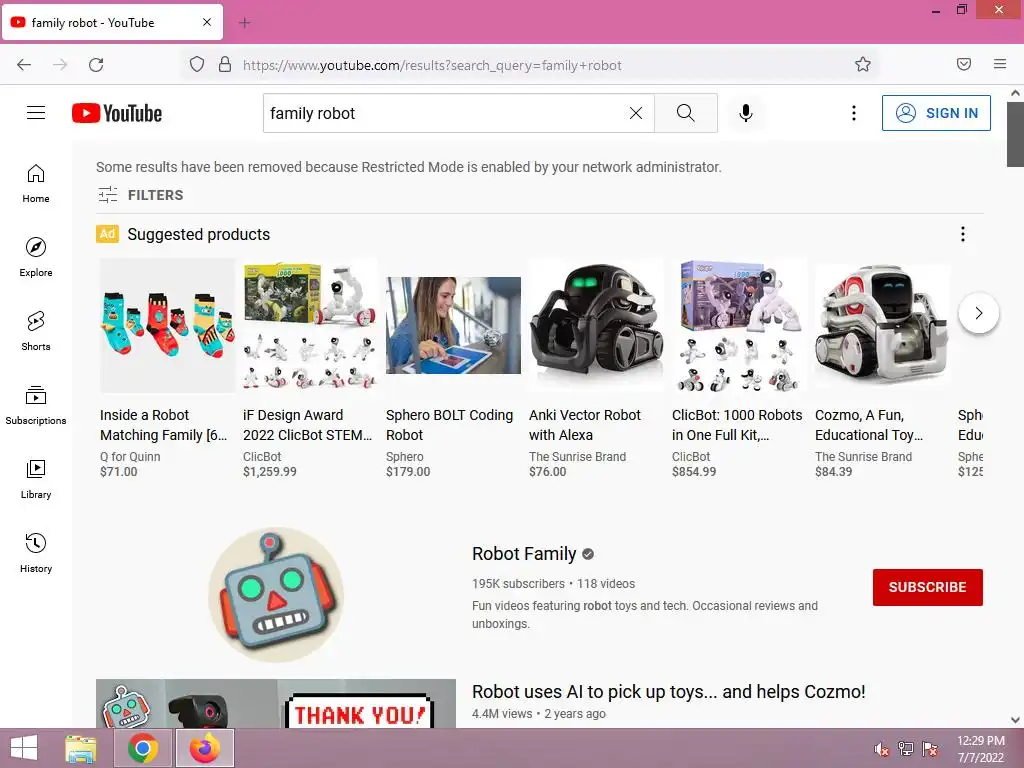Open Explore in the sidebar
The width and height of the screenshot is (1024, 768).
[36, 257]
